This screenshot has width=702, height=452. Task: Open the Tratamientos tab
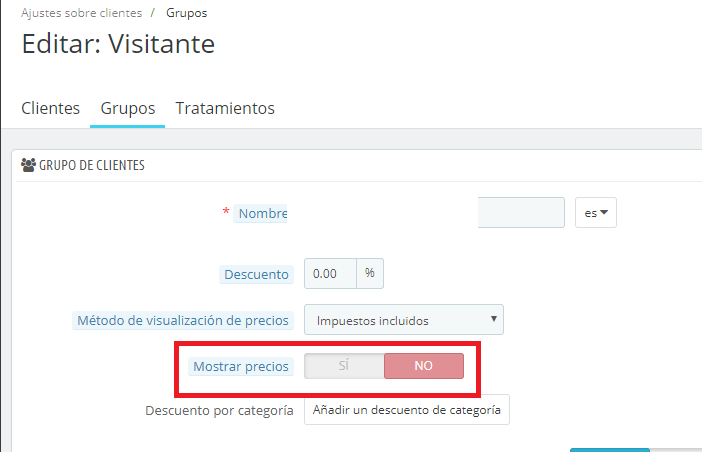coord(225,108)
